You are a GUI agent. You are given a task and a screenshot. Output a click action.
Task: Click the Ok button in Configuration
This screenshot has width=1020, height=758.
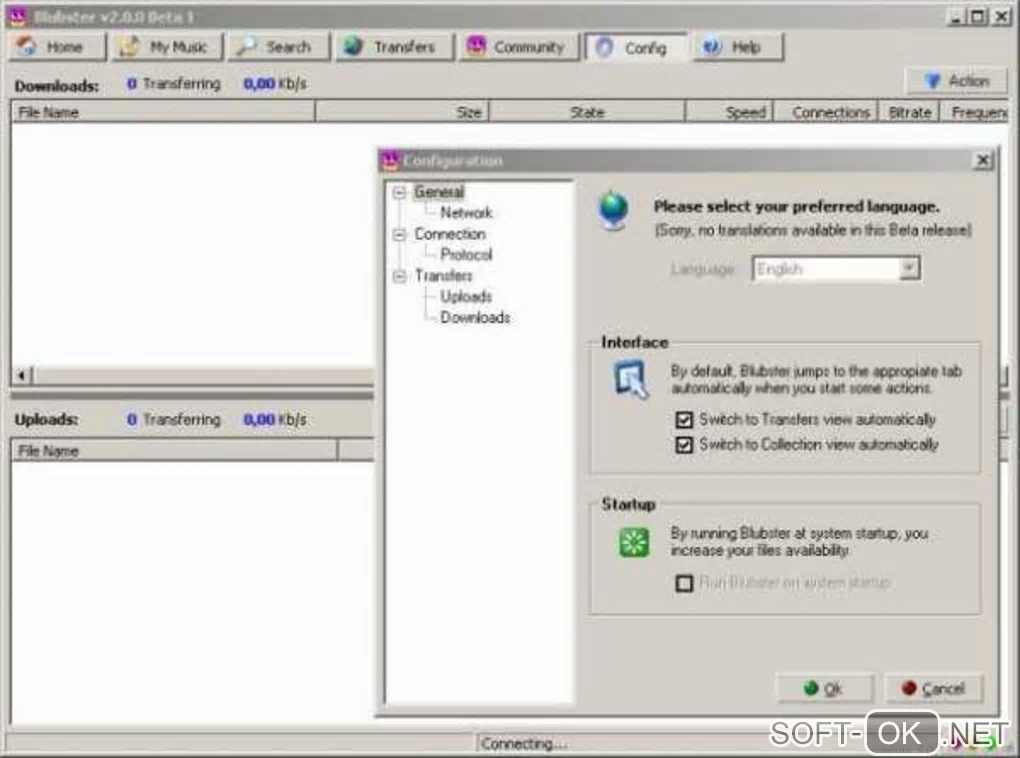pos(824,688)
